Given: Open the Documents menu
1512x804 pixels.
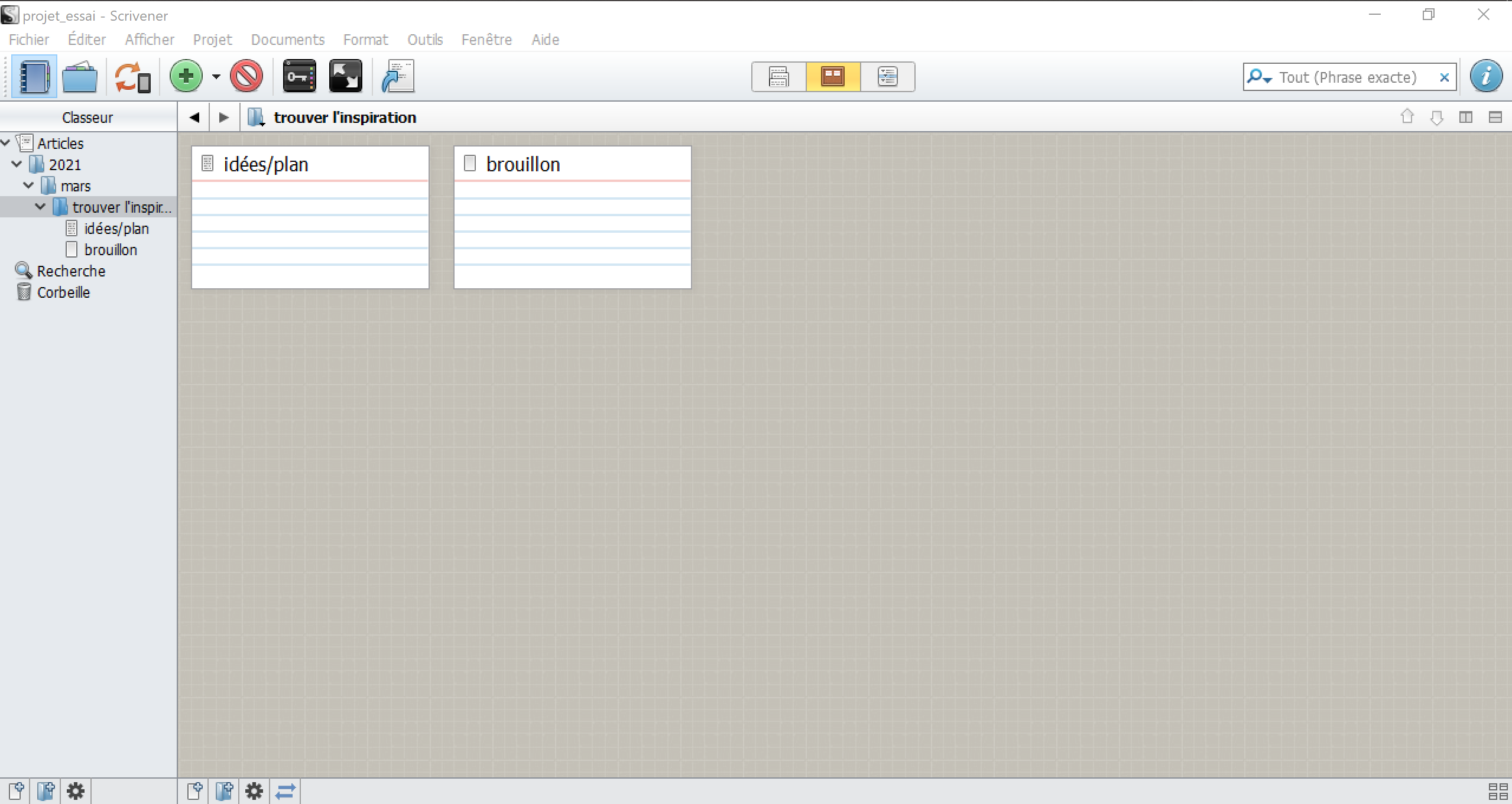Looking at the screenshot, I should (287, 40).
